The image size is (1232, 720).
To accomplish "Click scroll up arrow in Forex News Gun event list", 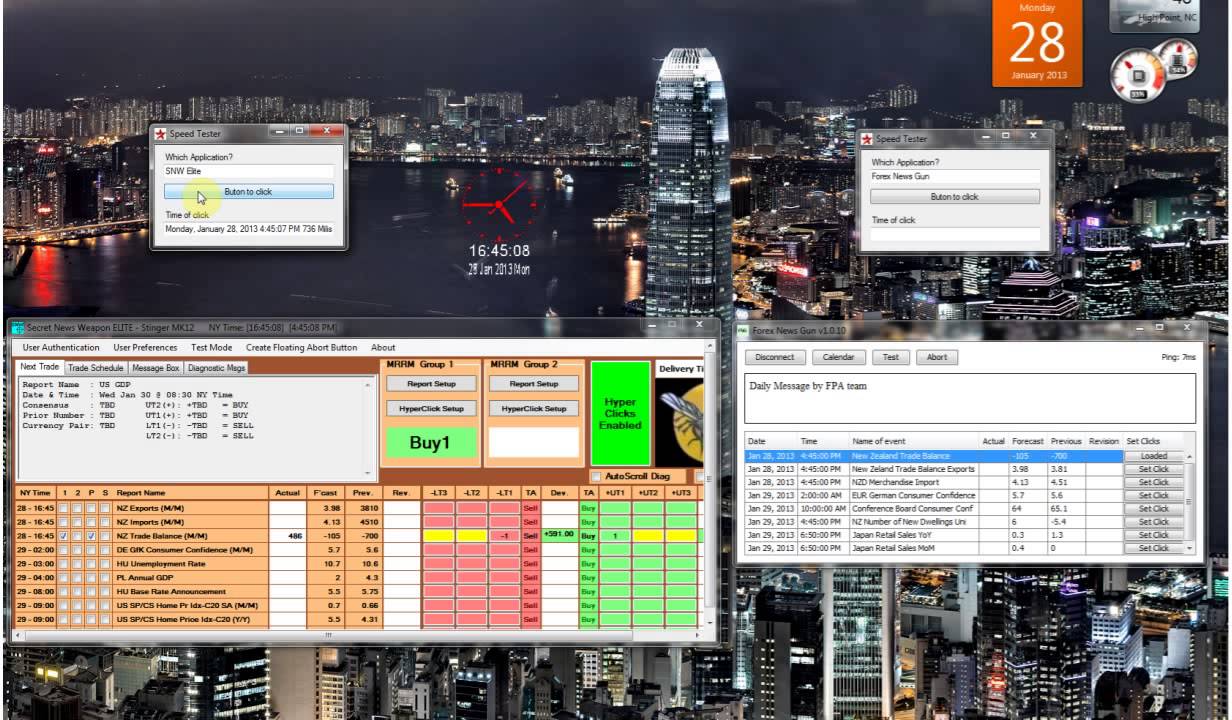I will [x=1189, y=455].
